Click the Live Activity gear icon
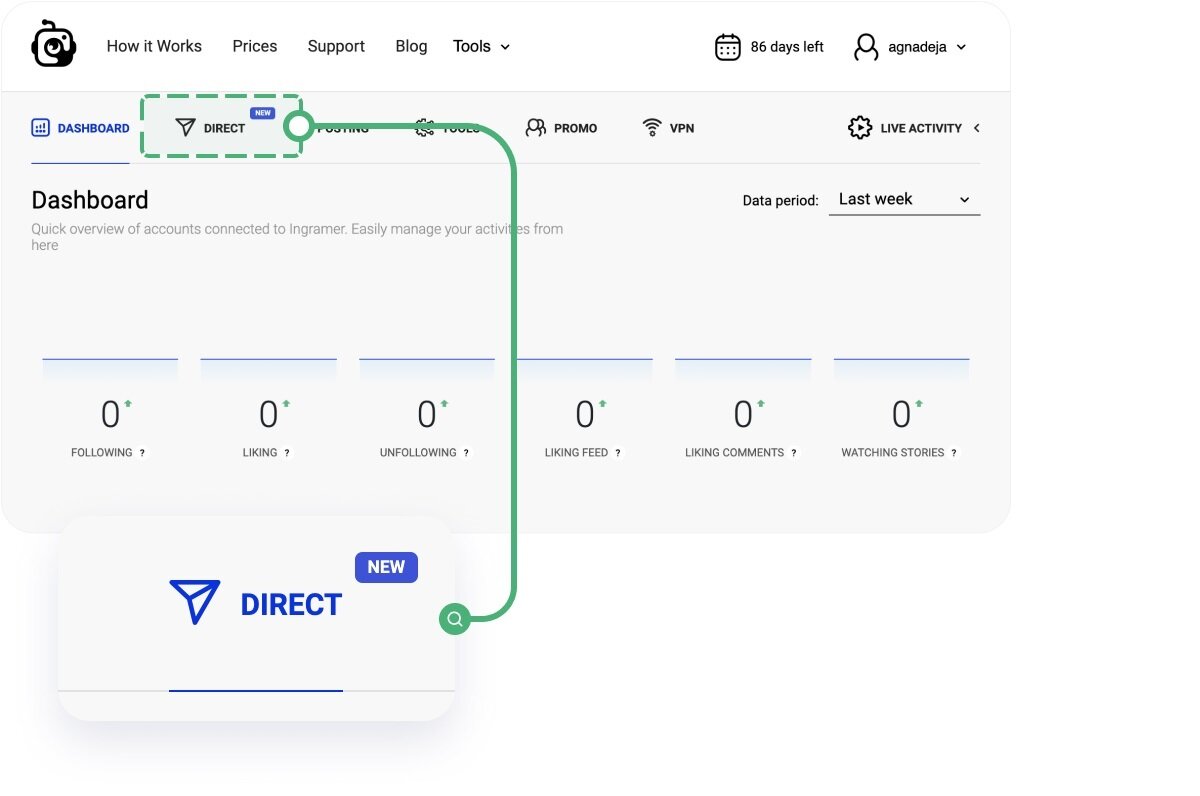The width and height of the screenshot is (1200, 796). click(860, 127)
